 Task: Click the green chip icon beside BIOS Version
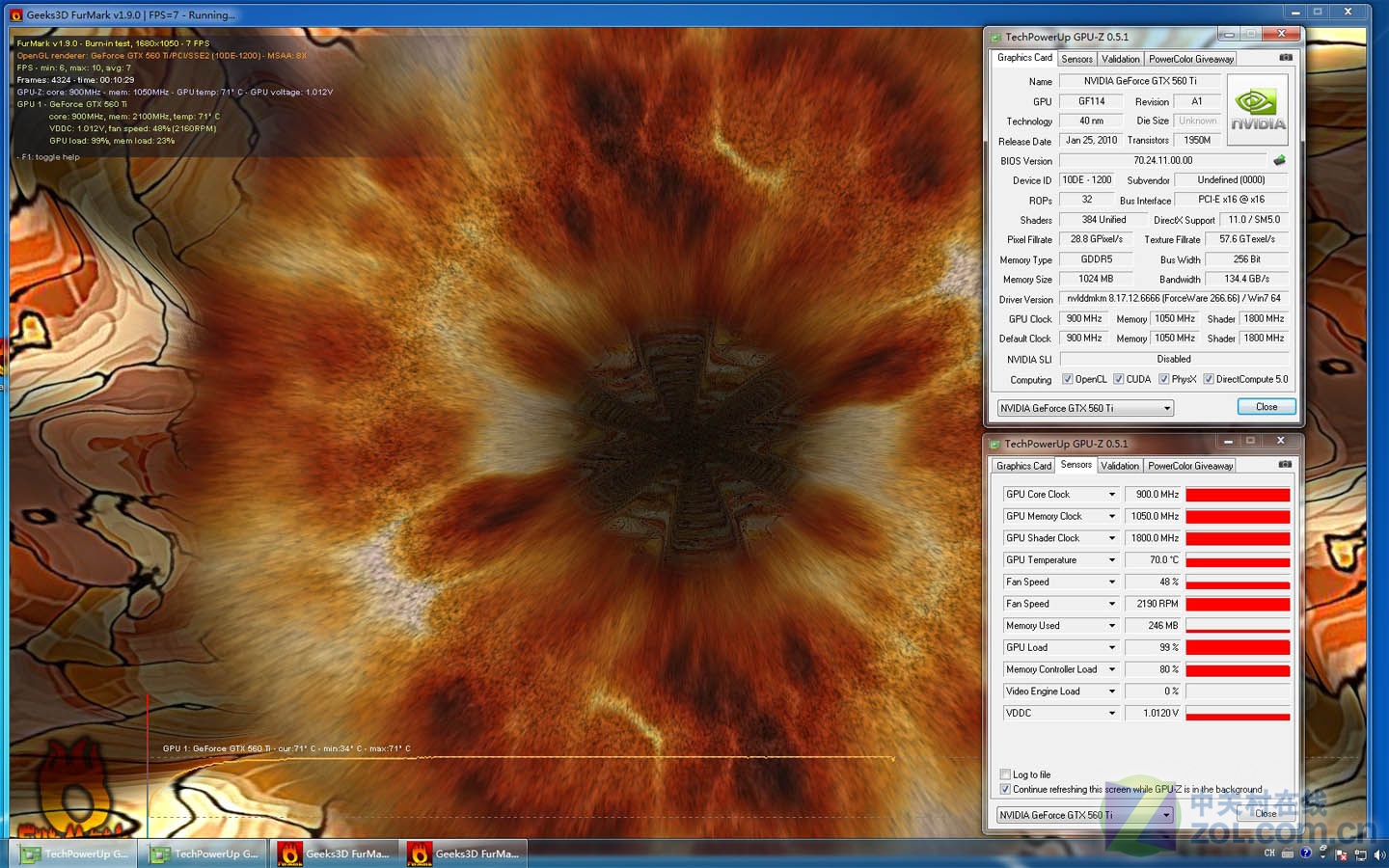point(1279,160)
